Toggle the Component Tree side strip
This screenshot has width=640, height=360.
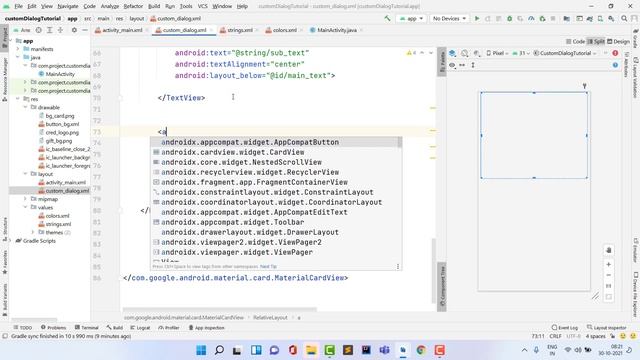[x=442, y=287]
